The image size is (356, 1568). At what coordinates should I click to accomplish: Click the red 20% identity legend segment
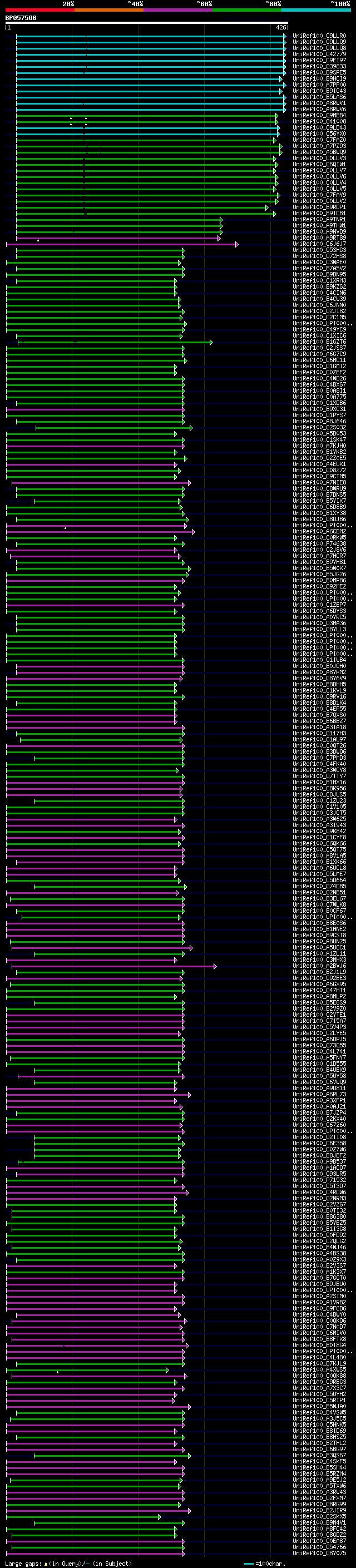(x=39, y=11)
